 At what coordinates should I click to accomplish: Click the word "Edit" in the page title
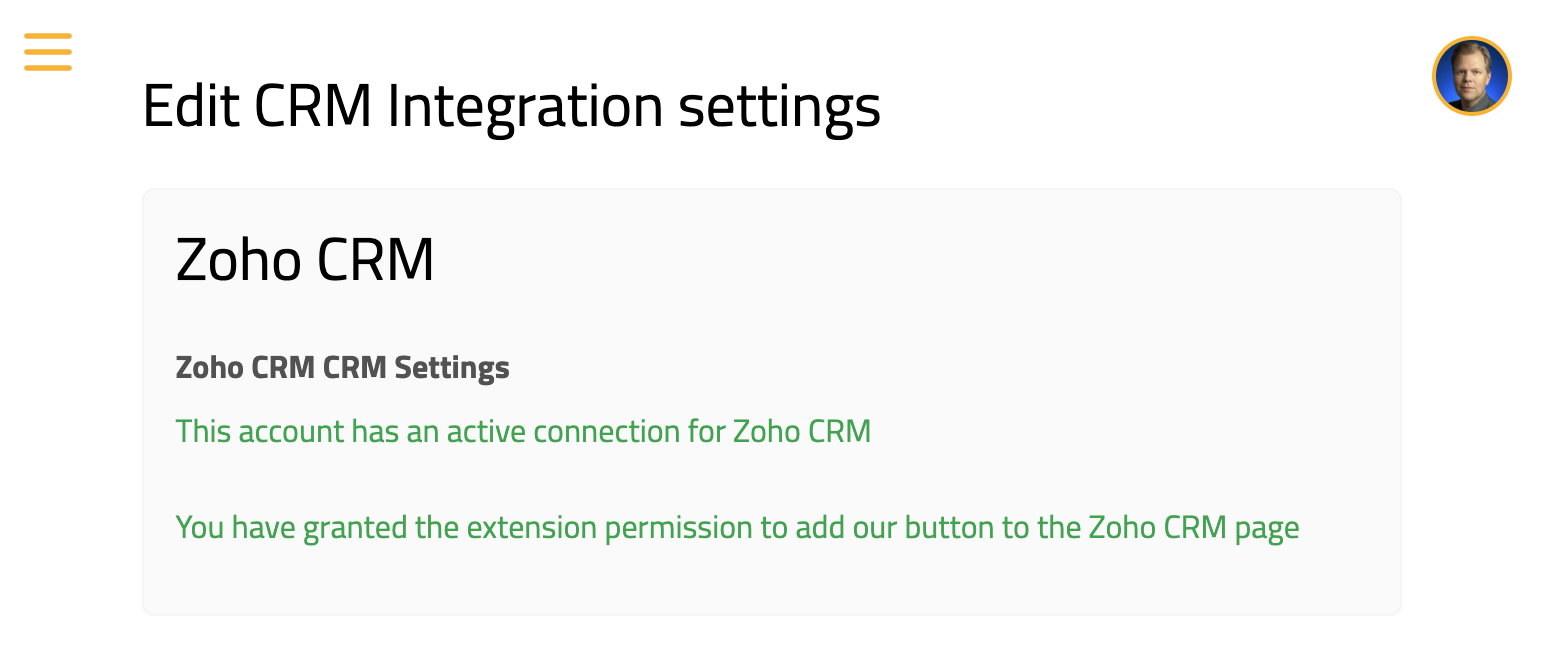coord(191,105)
